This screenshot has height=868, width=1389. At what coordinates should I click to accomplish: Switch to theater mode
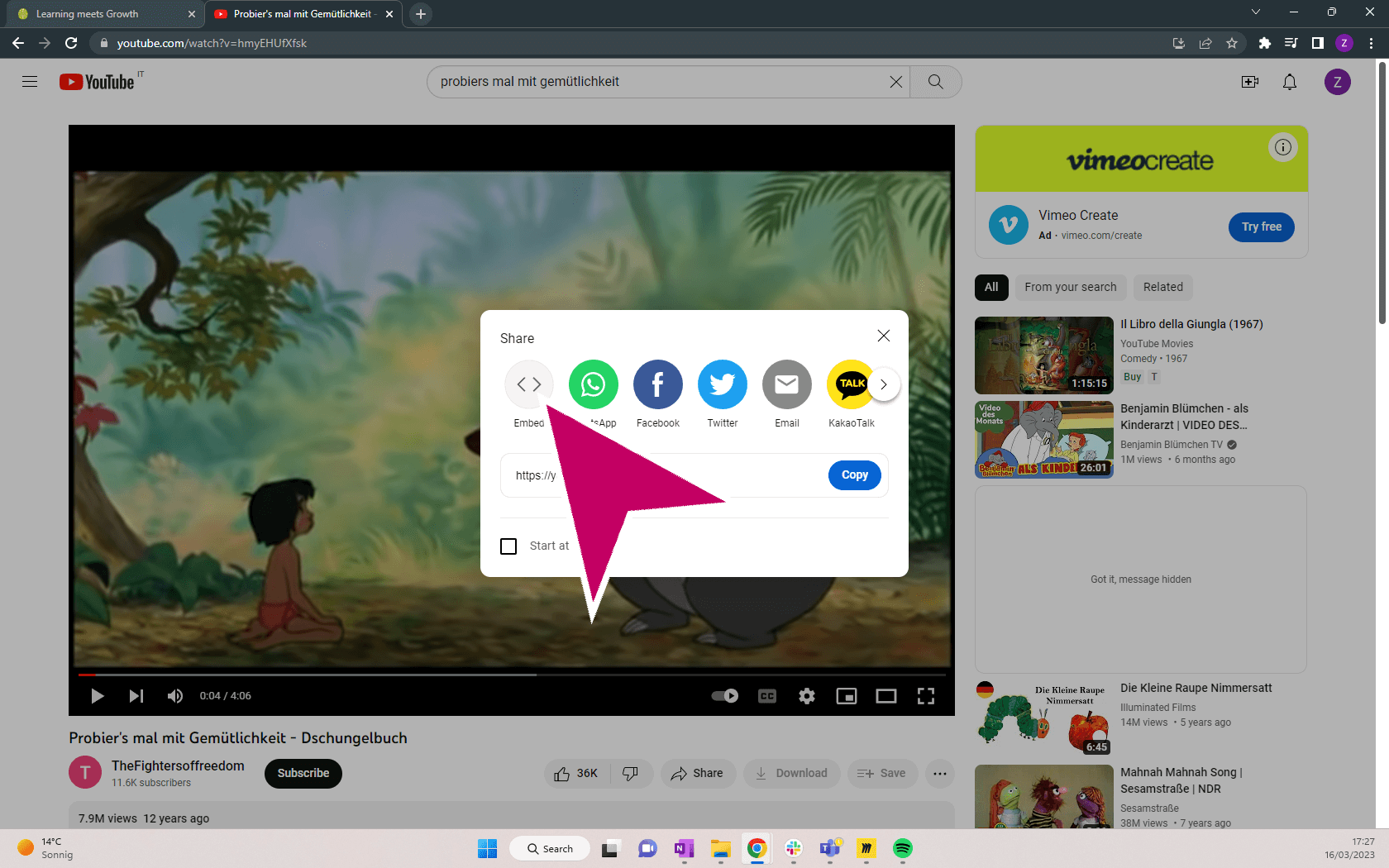pyautogui.click(x=886, y=696)
